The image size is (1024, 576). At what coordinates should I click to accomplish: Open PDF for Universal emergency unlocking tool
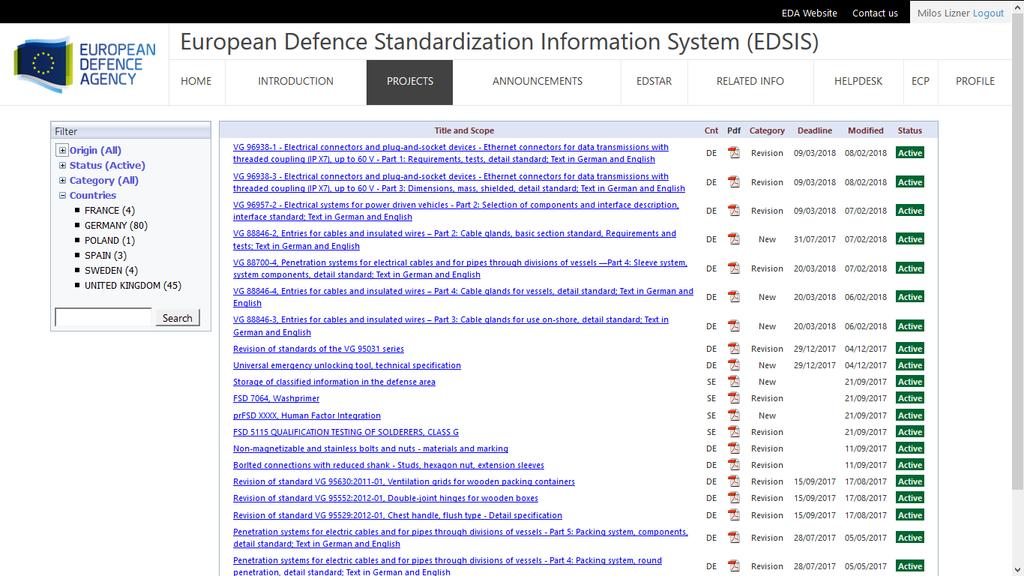[734, 365]
